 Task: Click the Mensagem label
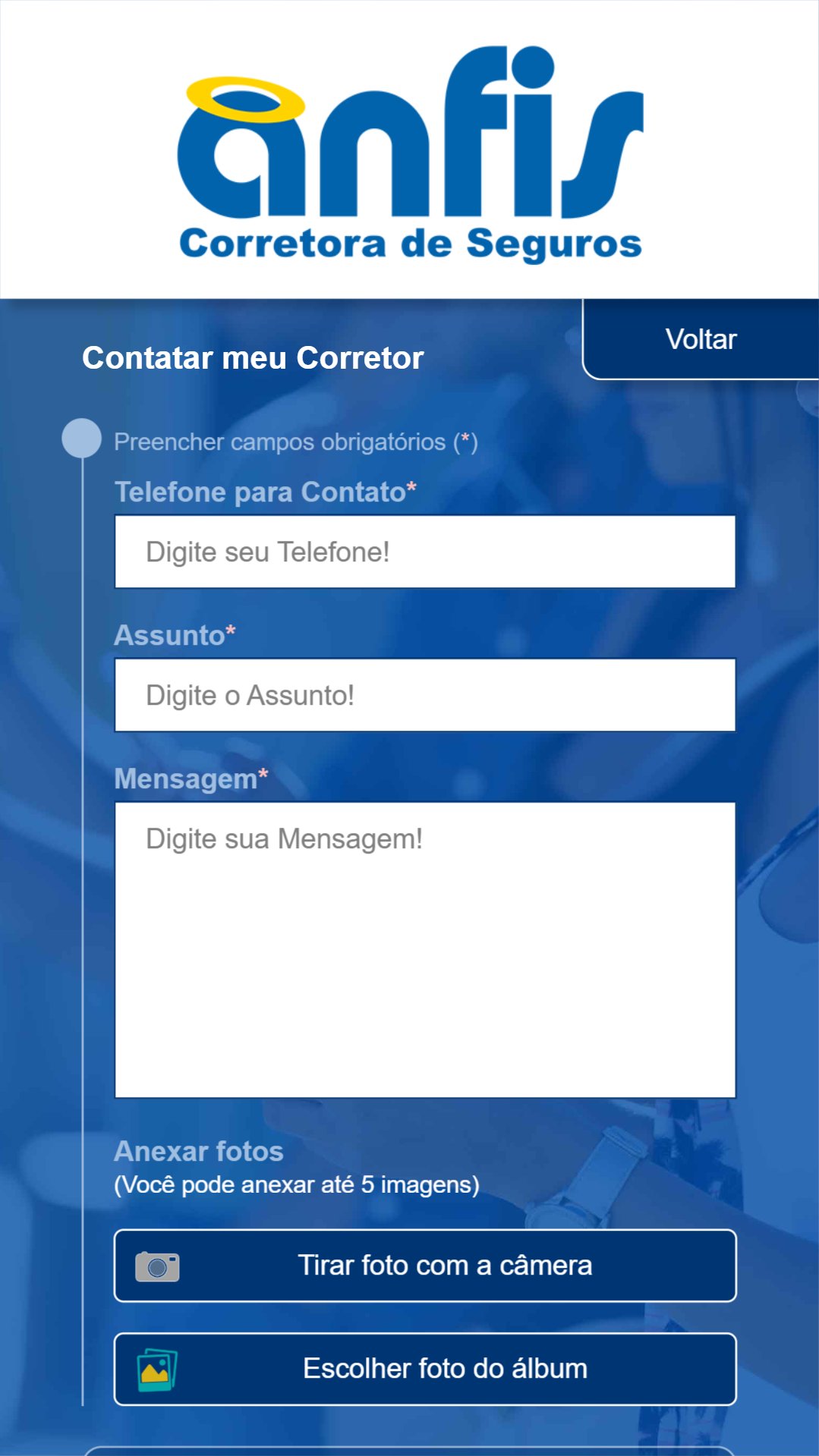coord(191,779)
